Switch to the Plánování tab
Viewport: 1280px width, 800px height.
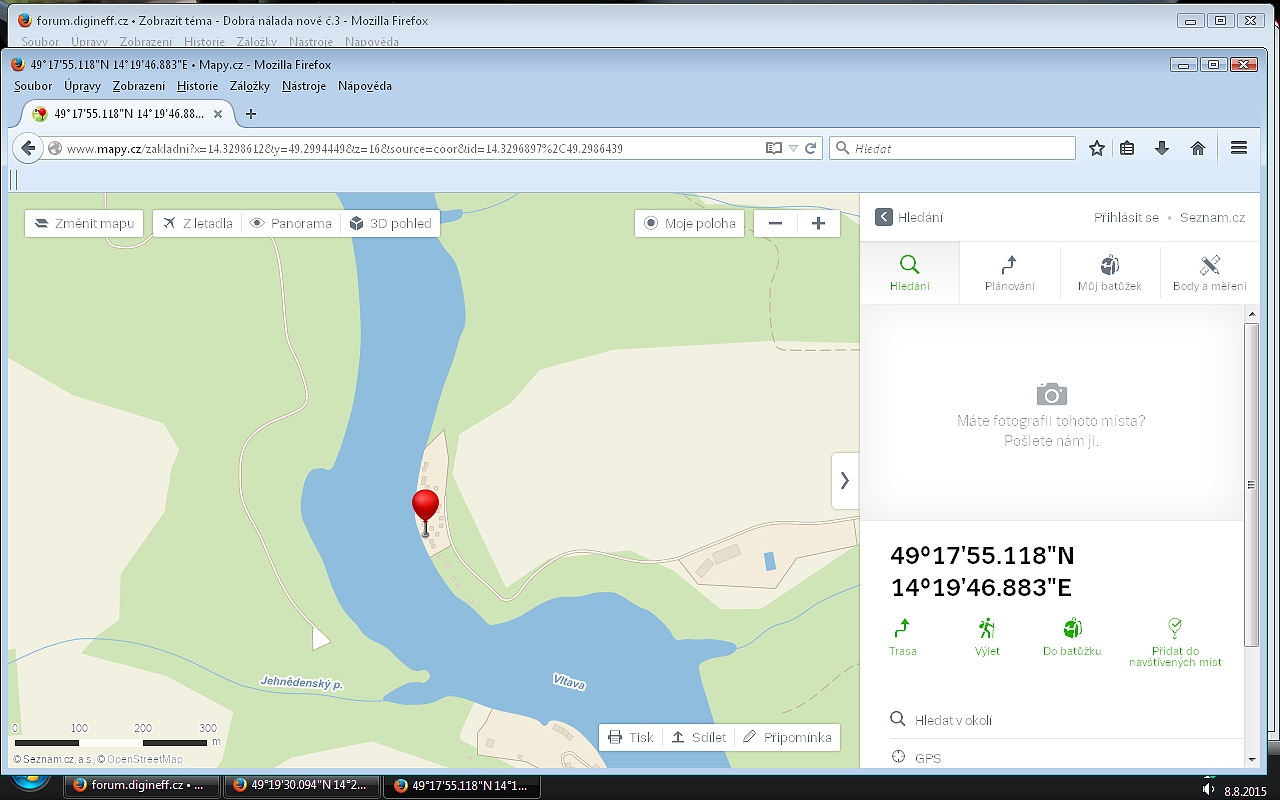(1009, 272)
